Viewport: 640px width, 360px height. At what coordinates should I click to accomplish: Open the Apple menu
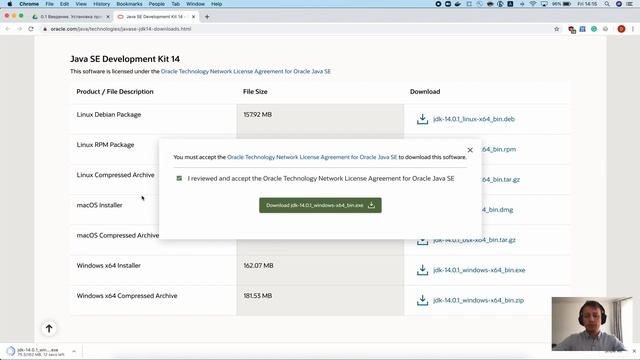coord(10,4)
